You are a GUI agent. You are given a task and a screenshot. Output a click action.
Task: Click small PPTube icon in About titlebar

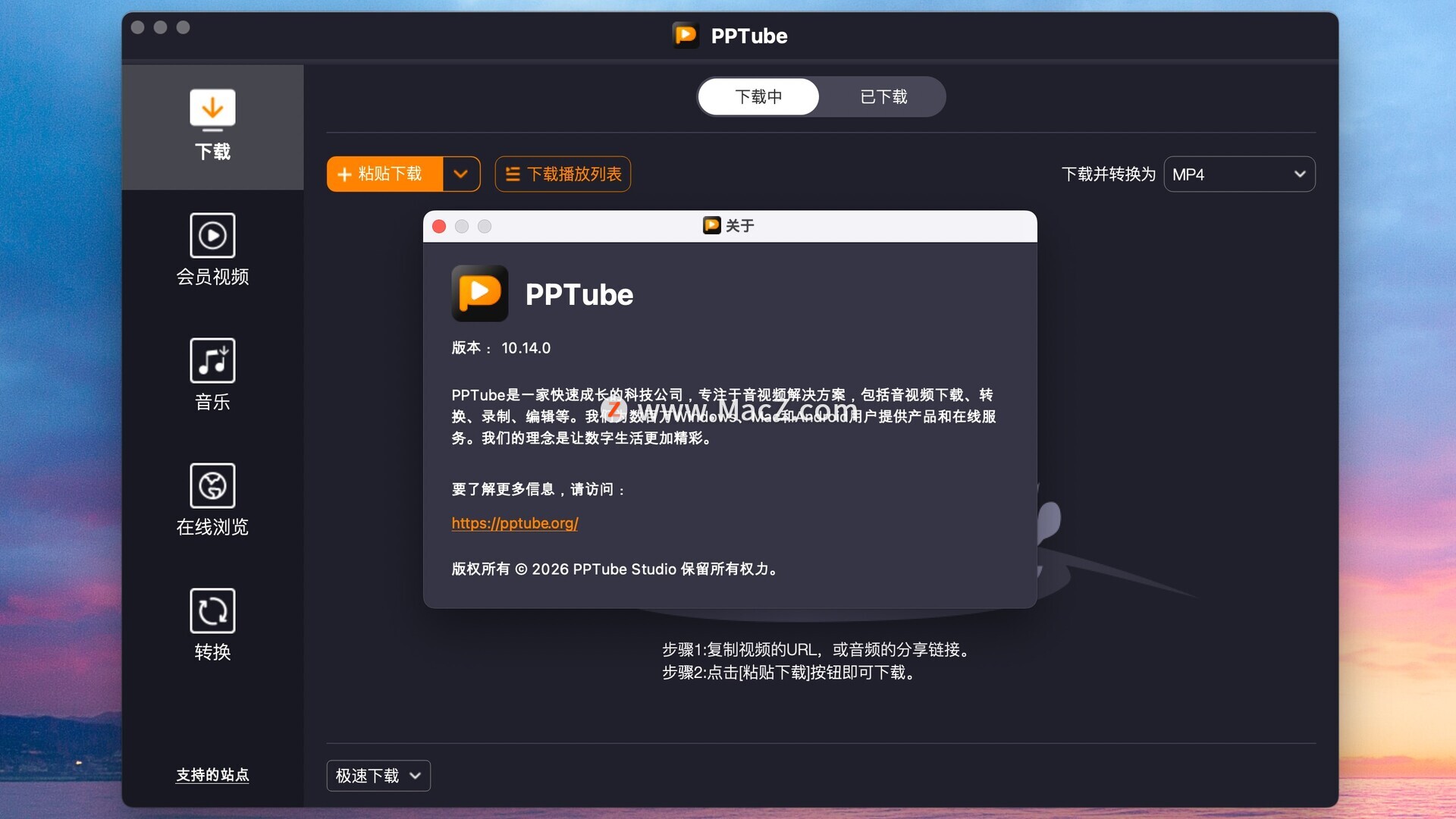711,225
